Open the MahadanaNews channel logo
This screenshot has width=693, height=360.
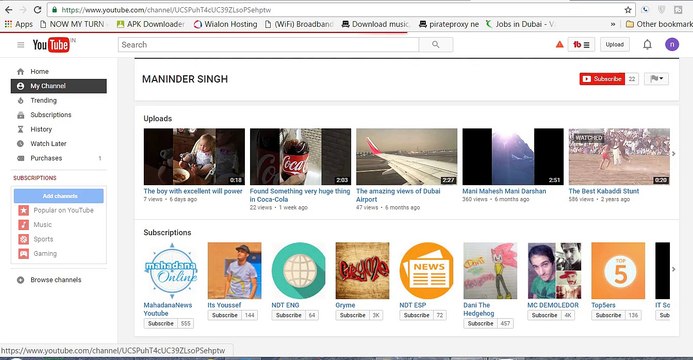pyautogui.click(x=171, y=271)
